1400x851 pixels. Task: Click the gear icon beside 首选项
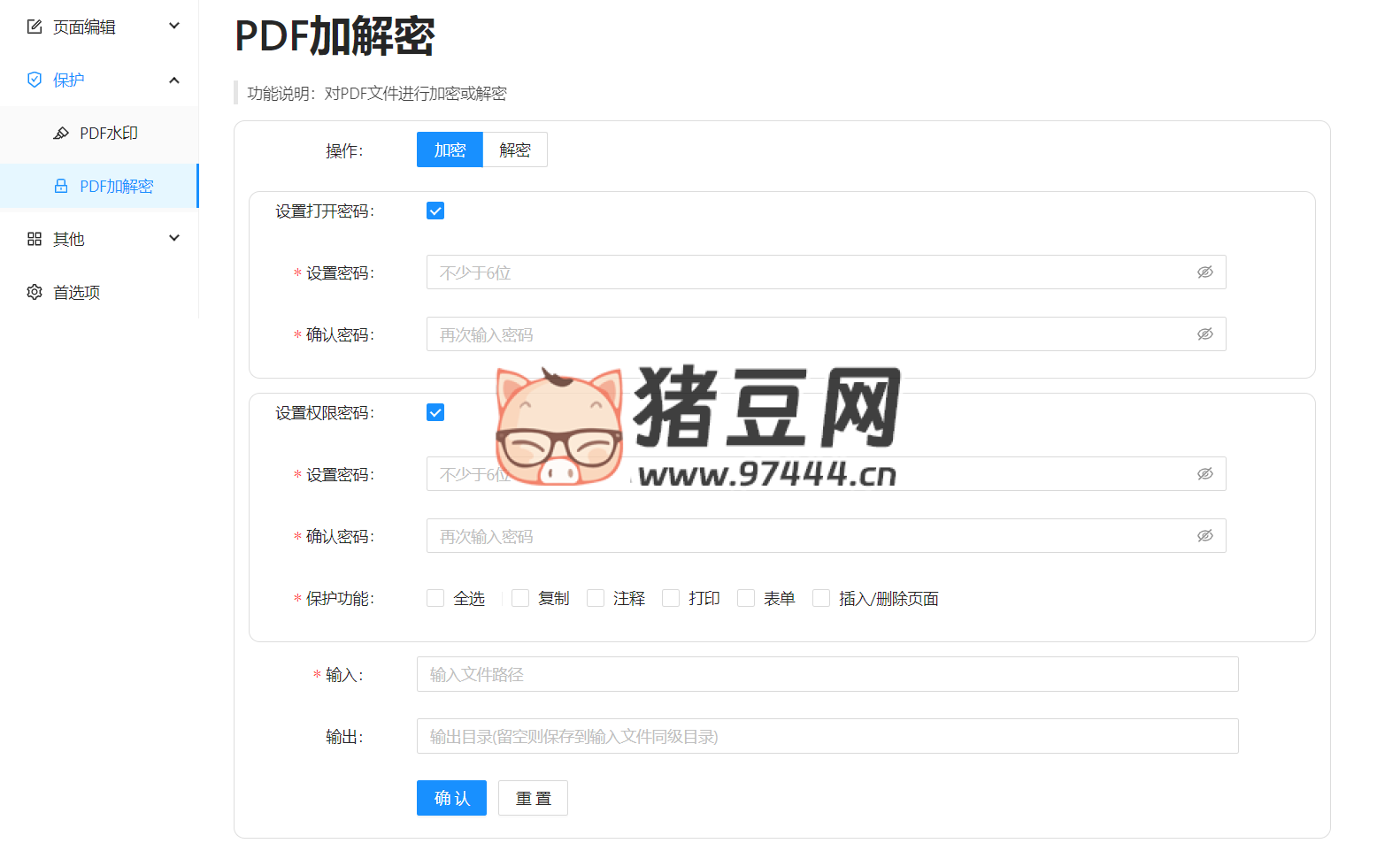(x=35, y=292)
